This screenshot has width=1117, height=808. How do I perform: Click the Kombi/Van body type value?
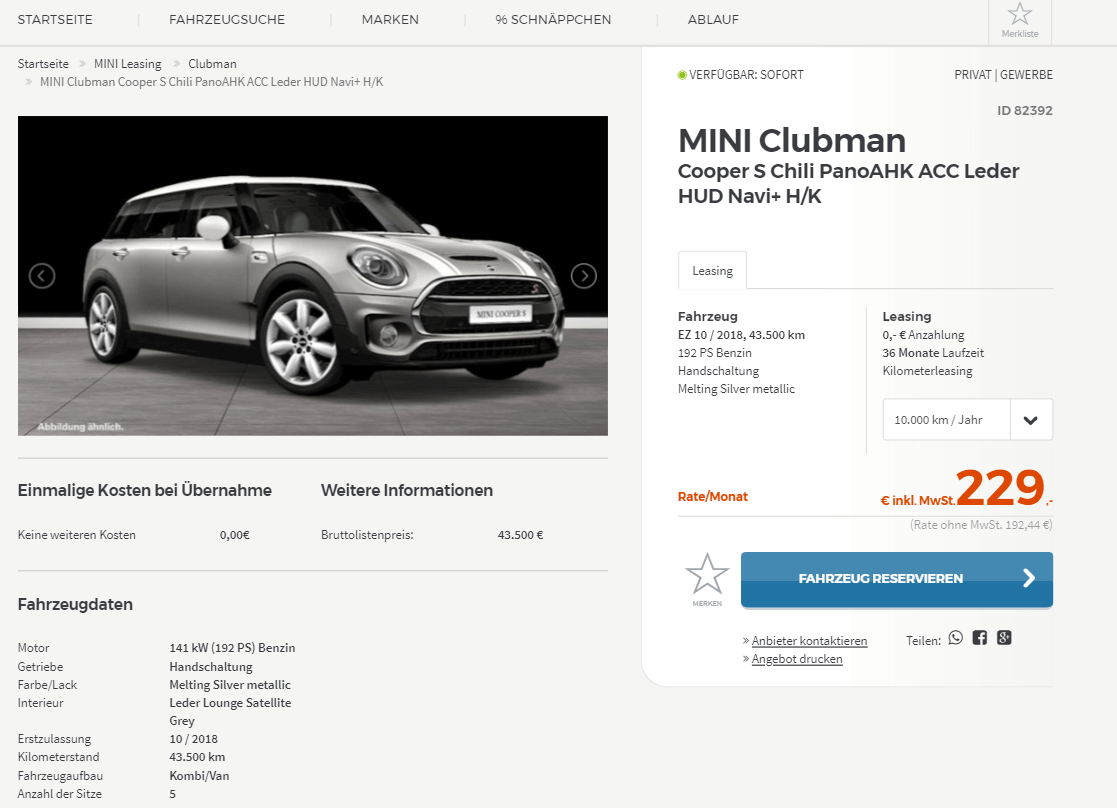pos(199,776)
